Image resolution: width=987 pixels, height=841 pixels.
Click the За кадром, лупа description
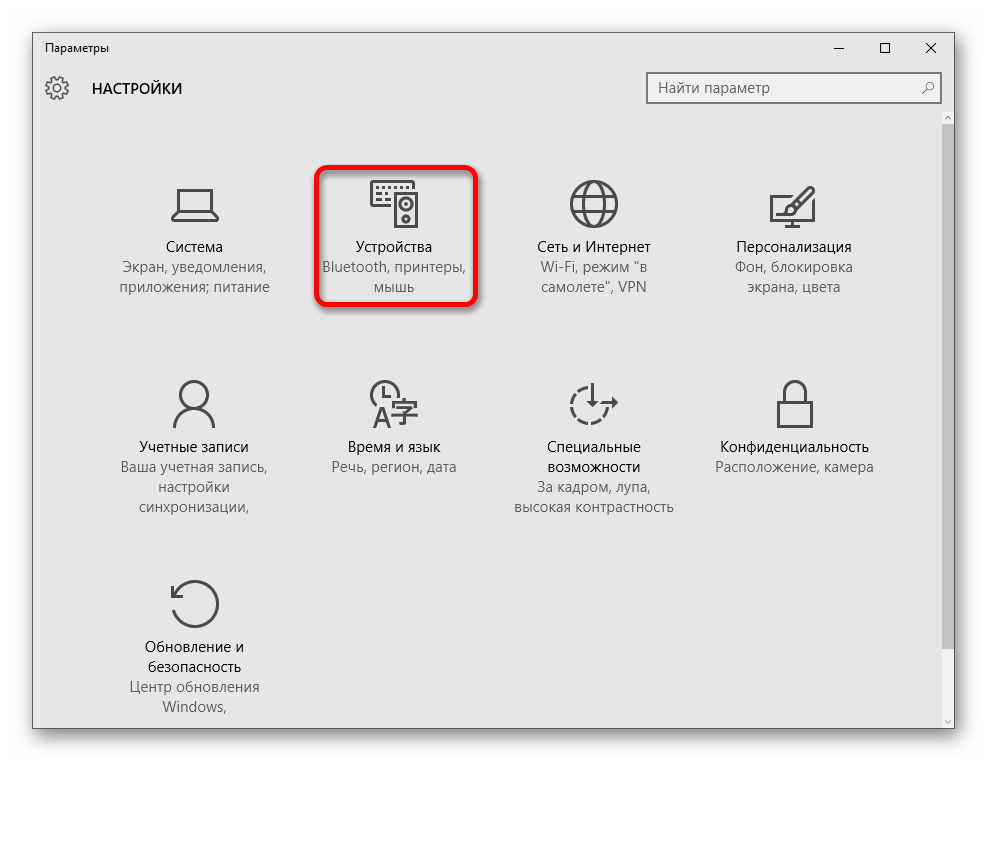(594, 497)
